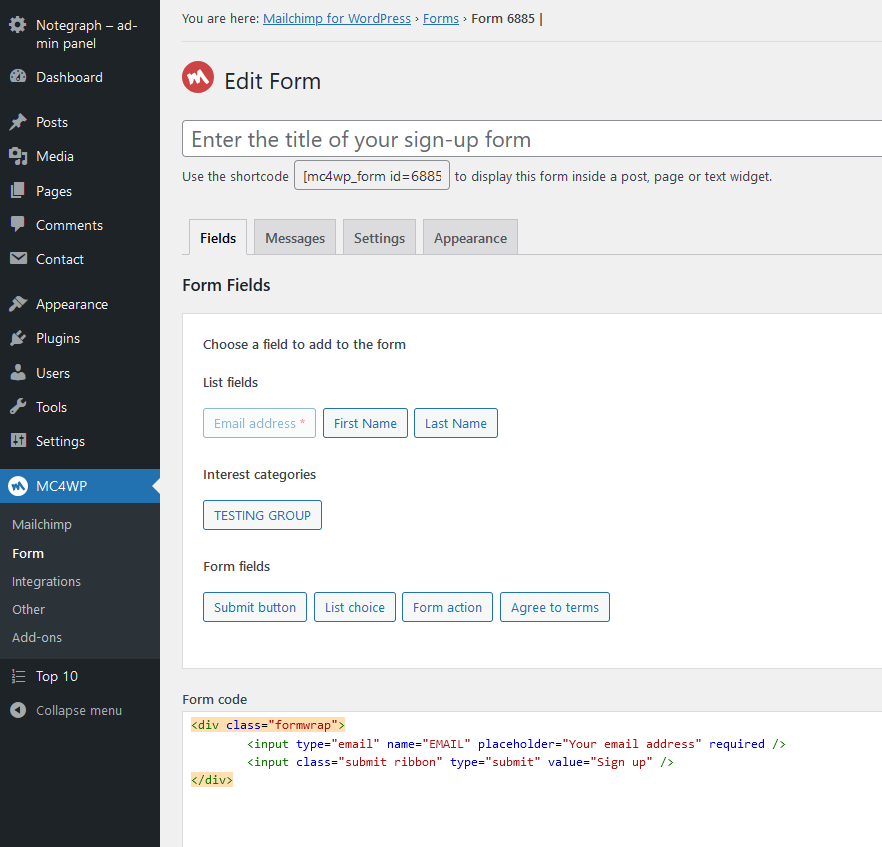
Task: Navigate to the Forms breadcrumb link
Action: pyautogui.click(x=441, y=18)
